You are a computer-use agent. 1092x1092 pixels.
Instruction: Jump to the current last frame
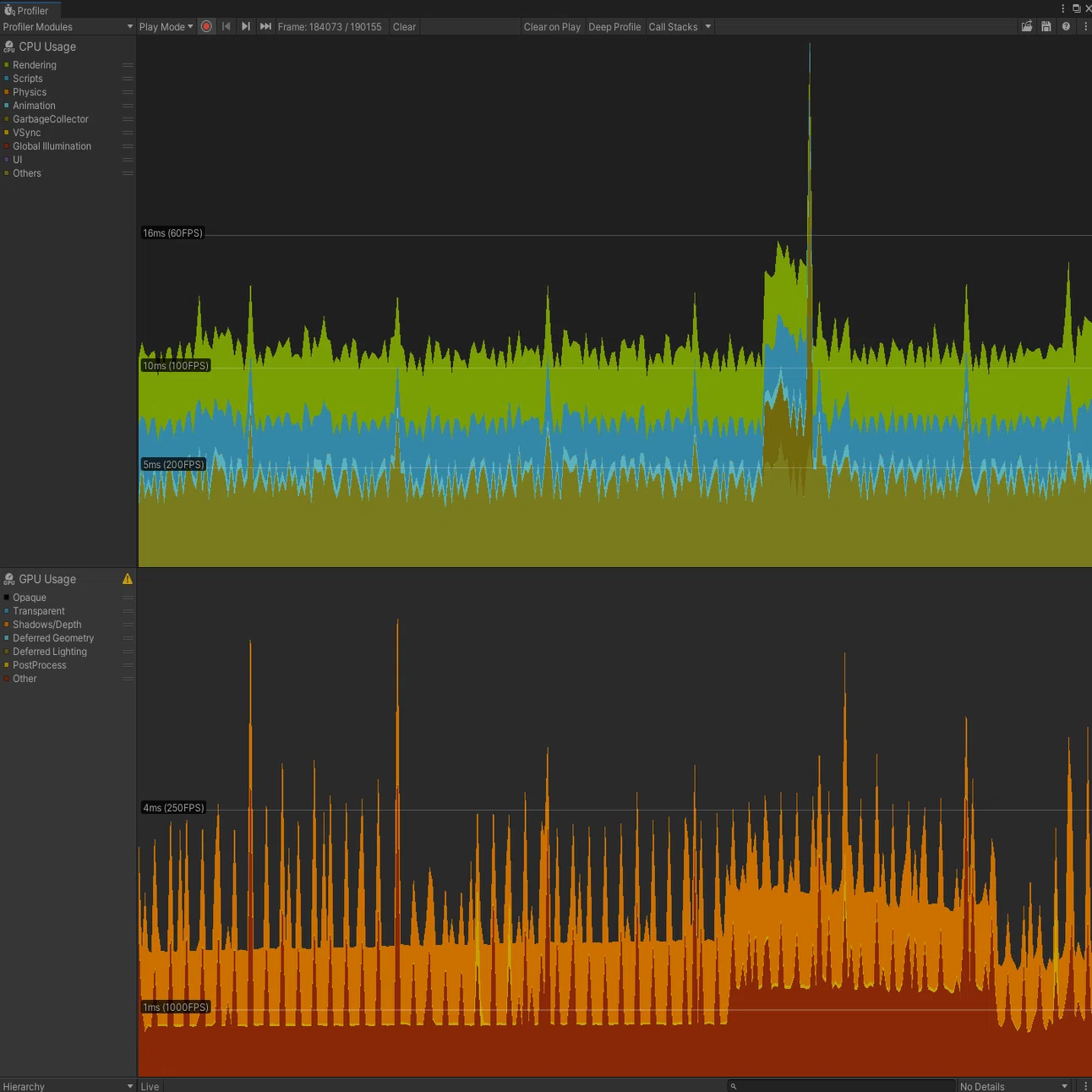(x=265, y=26)
